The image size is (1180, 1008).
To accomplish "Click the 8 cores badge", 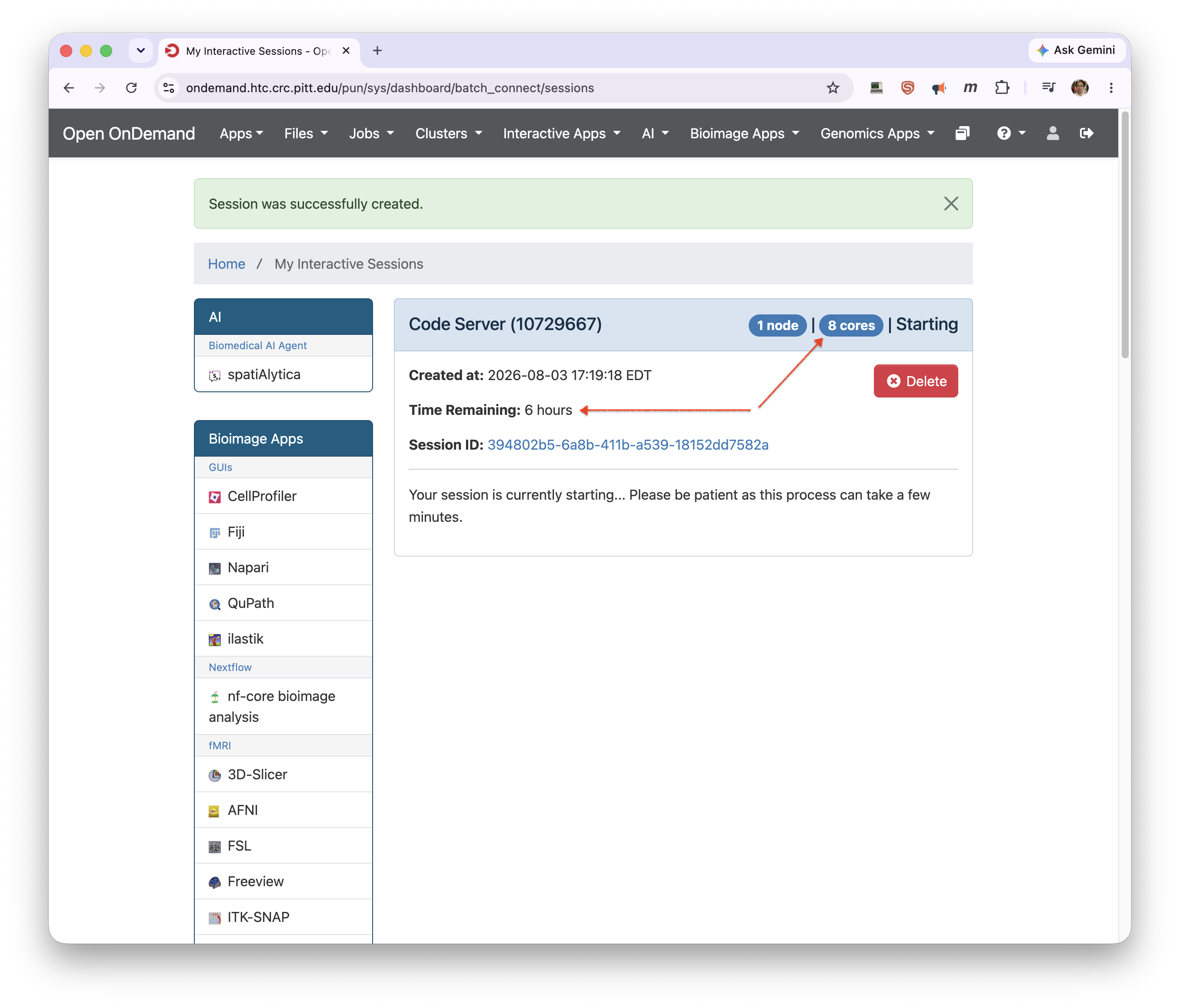I will tap(851, 325).
